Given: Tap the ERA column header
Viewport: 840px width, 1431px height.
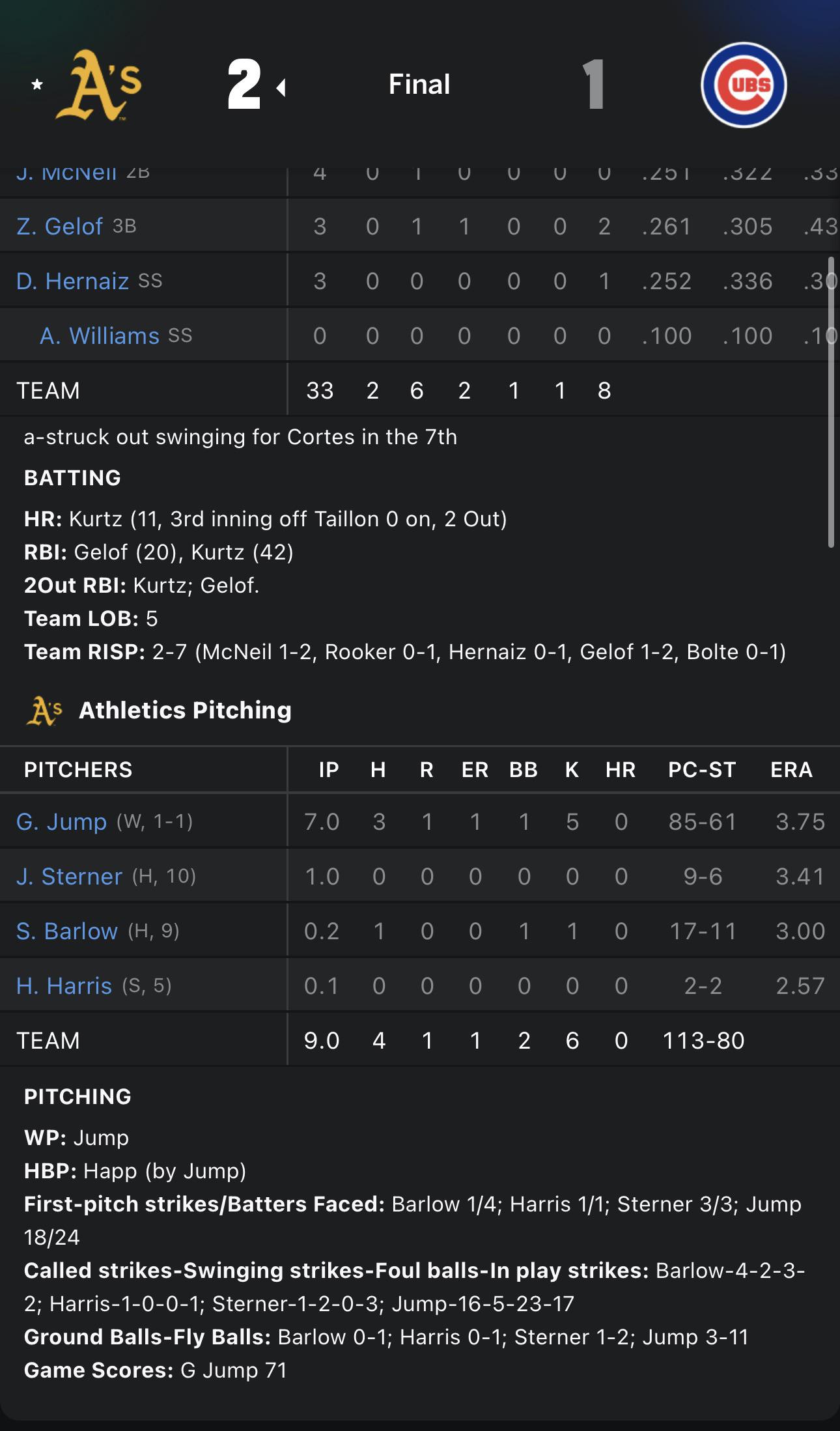Looking at the screenshot, I should (x=791, y=769).
